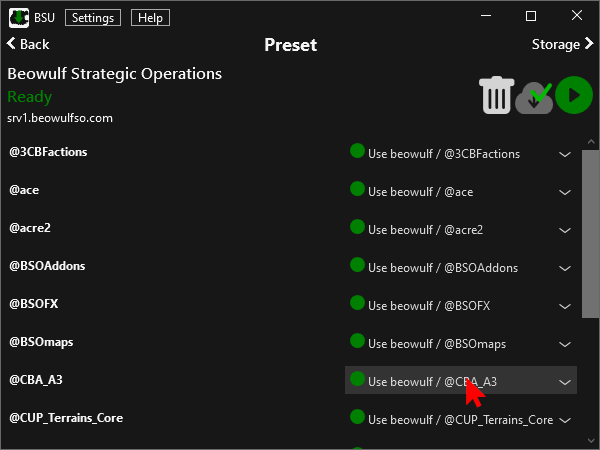Click the BSU app logo icon
Screen dimensions: 600x450
point(19,18)
